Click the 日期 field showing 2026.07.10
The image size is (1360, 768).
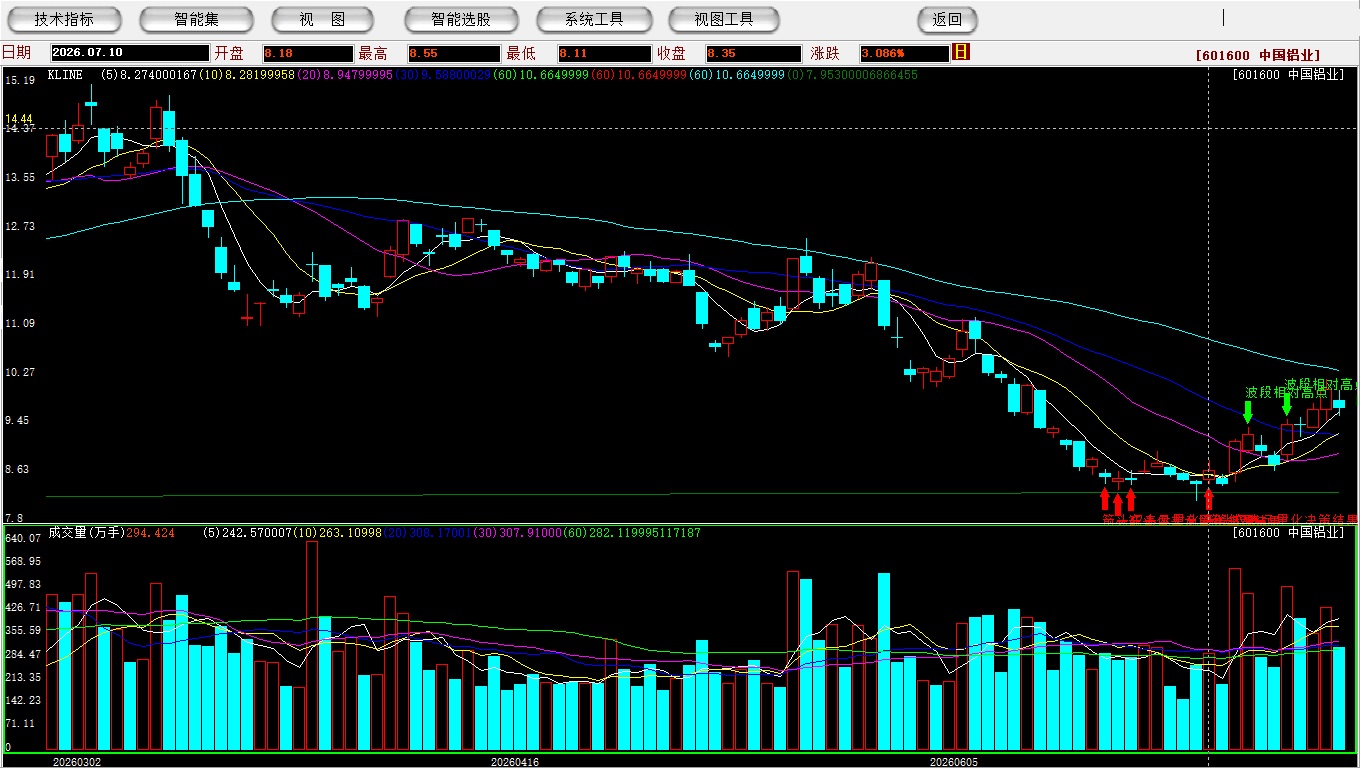(130, 53)
